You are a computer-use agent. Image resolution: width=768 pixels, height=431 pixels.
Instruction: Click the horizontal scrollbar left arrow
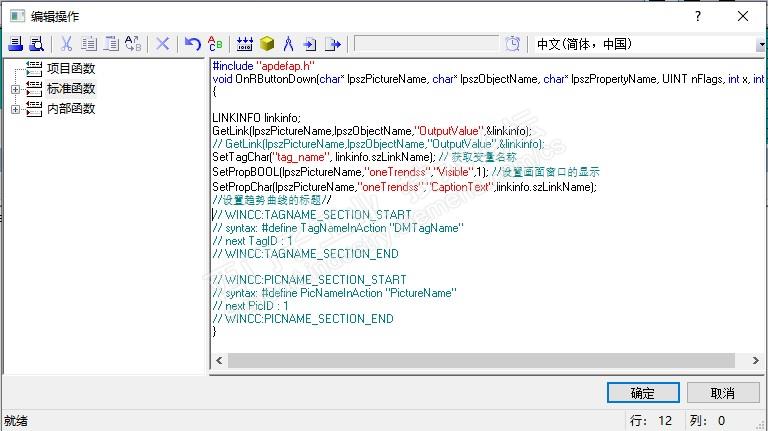tap(219, 360)
